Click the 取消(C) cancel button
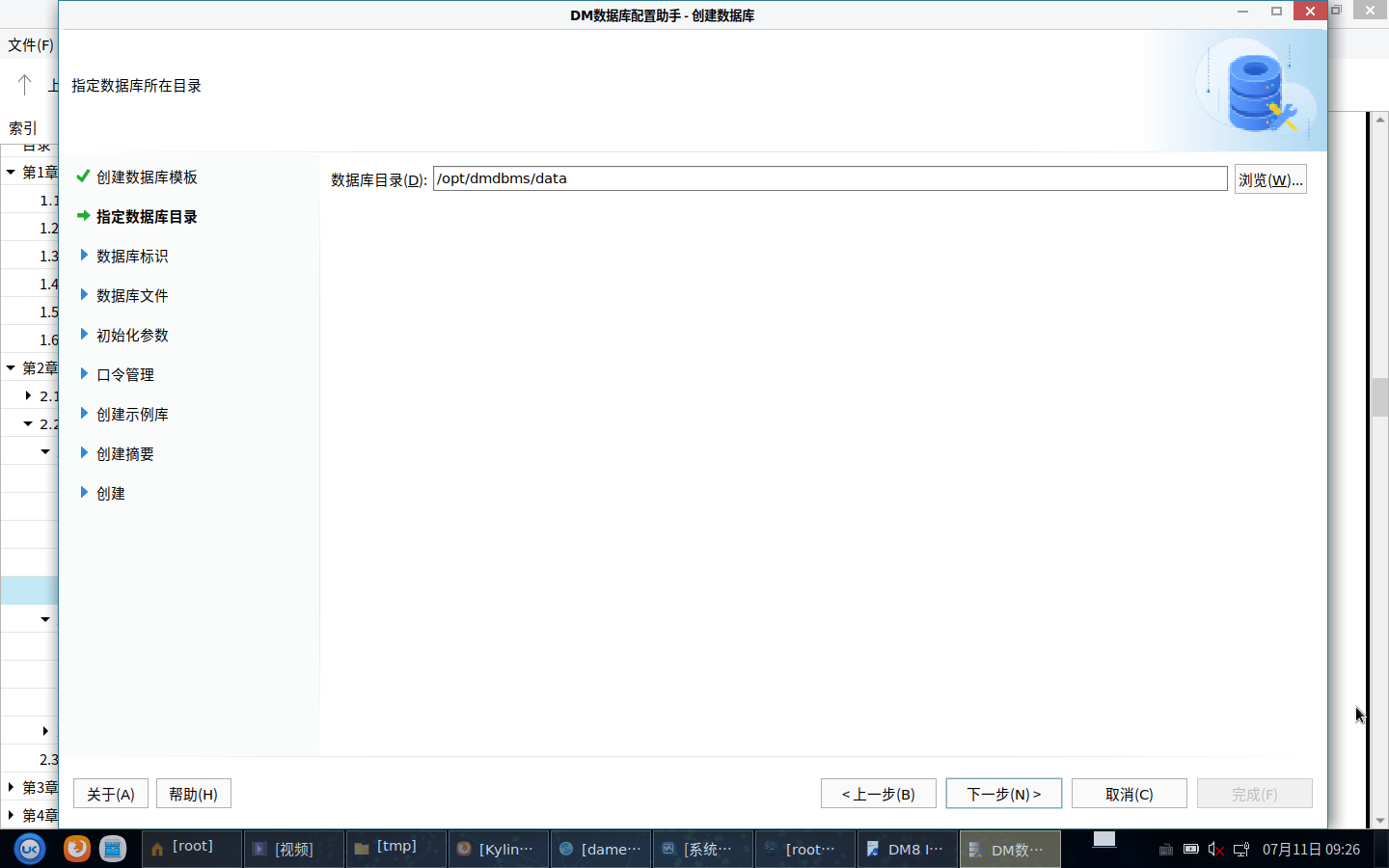Screen dimensions: 1389x868 pos(1129,794)
